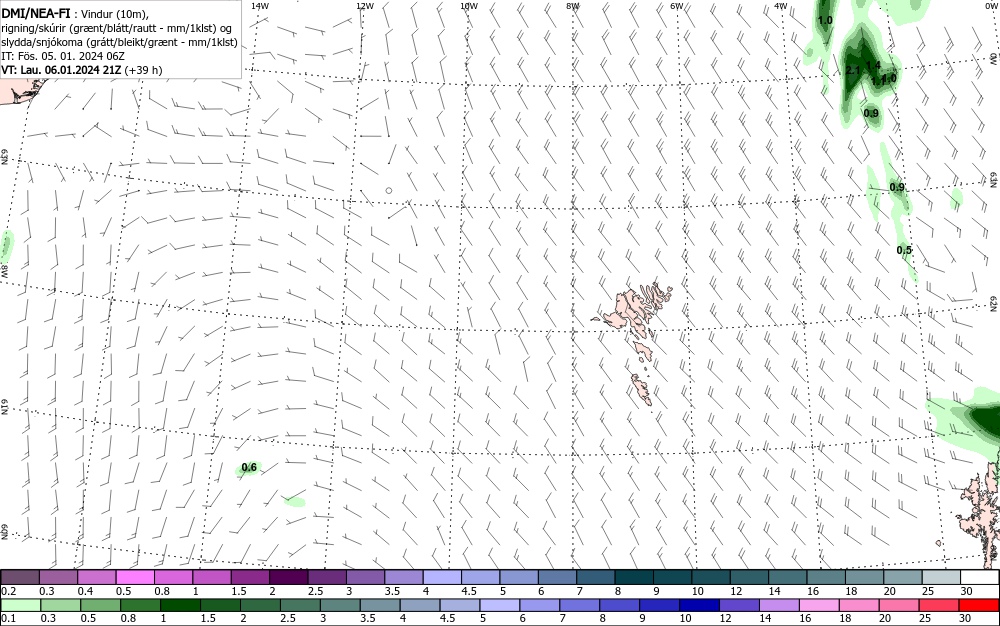Click the 1.4 precipitation value label
The image size is (1000, 626).
click(x=874, y=65)
